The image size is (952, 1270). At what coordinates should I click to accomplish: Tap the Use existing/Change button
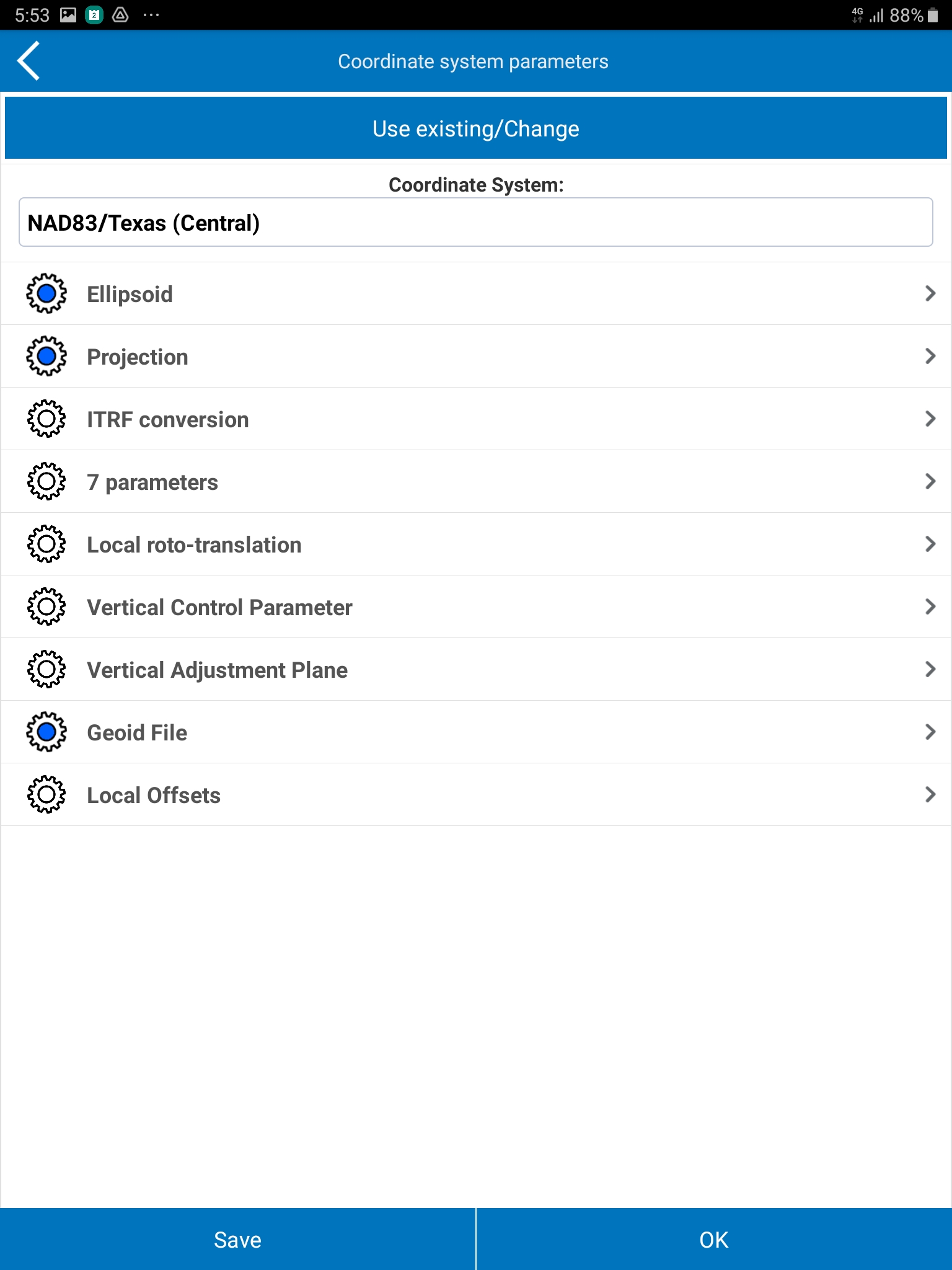click(x=475, y=128)
